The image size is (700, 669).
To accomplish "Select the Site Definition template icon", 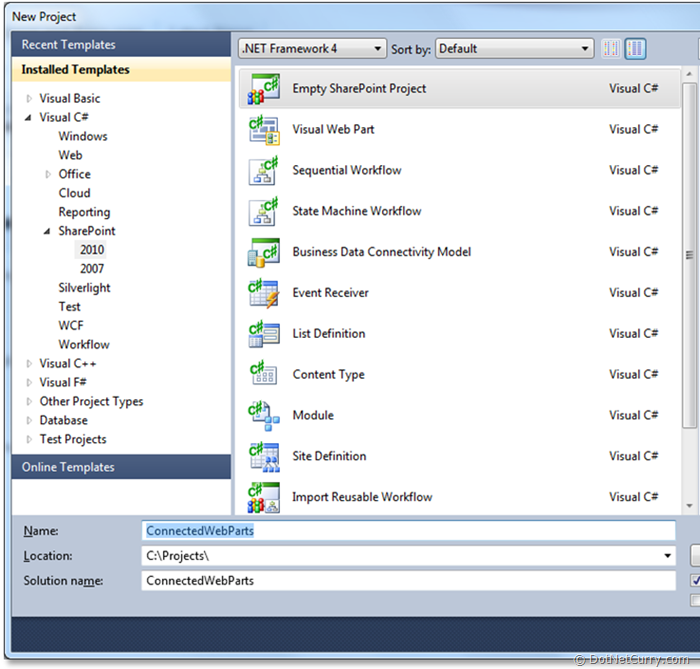I will point(264,457).
